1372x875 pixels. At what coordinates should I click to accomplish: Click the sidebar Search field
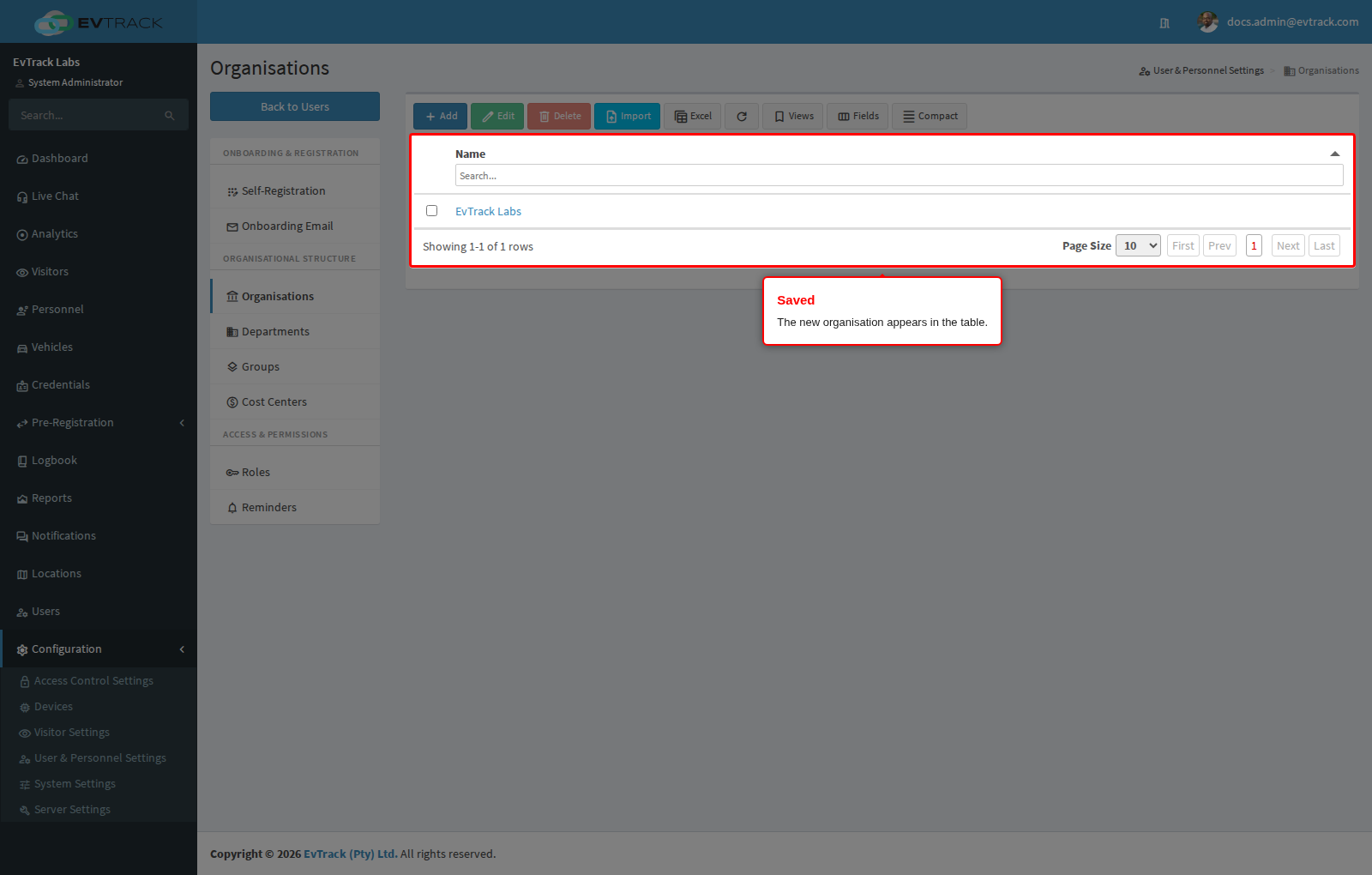pyautogui.click(x=99, y=115)
